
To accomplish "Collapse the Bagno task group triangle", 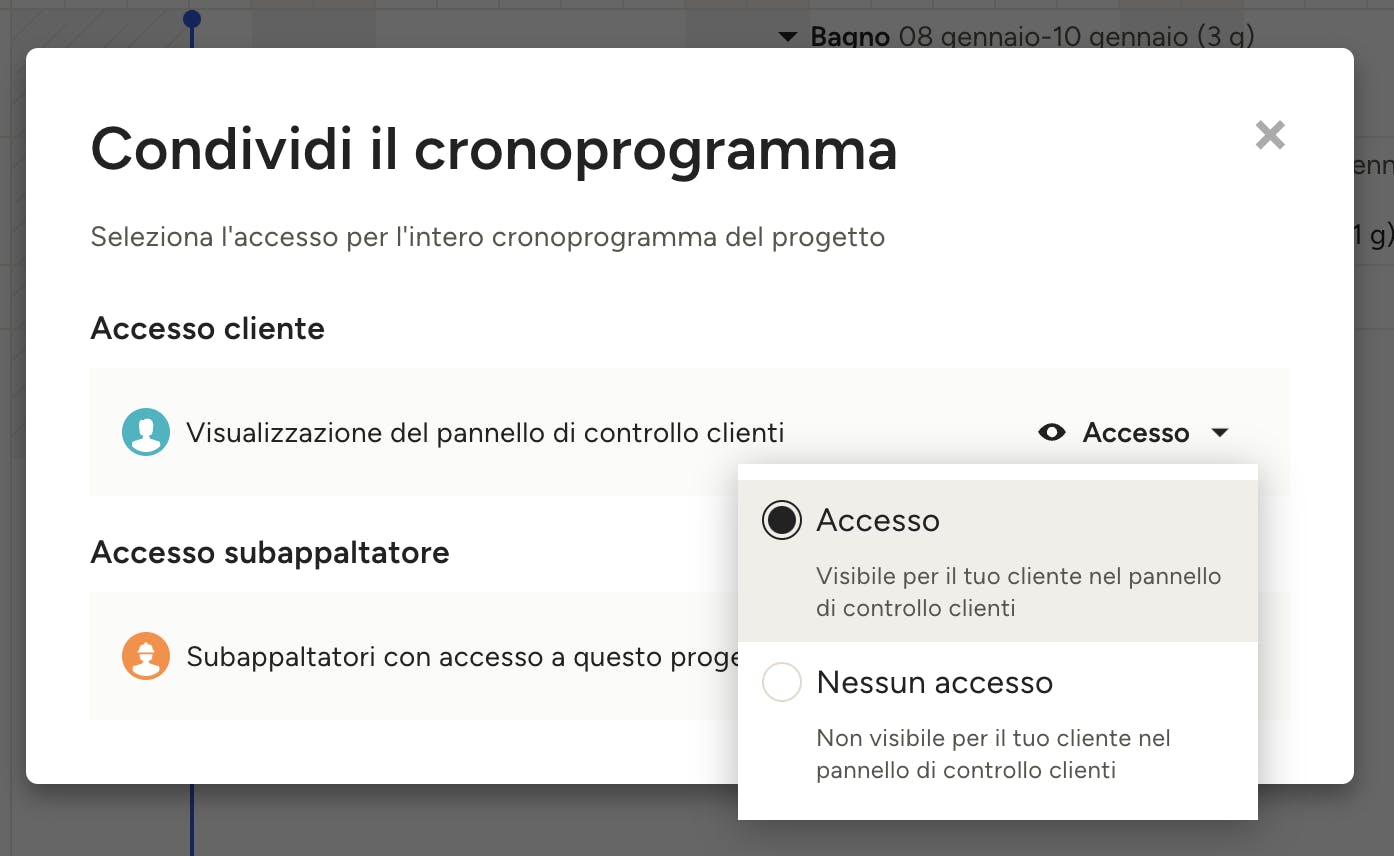I will (x=788, y=37).
